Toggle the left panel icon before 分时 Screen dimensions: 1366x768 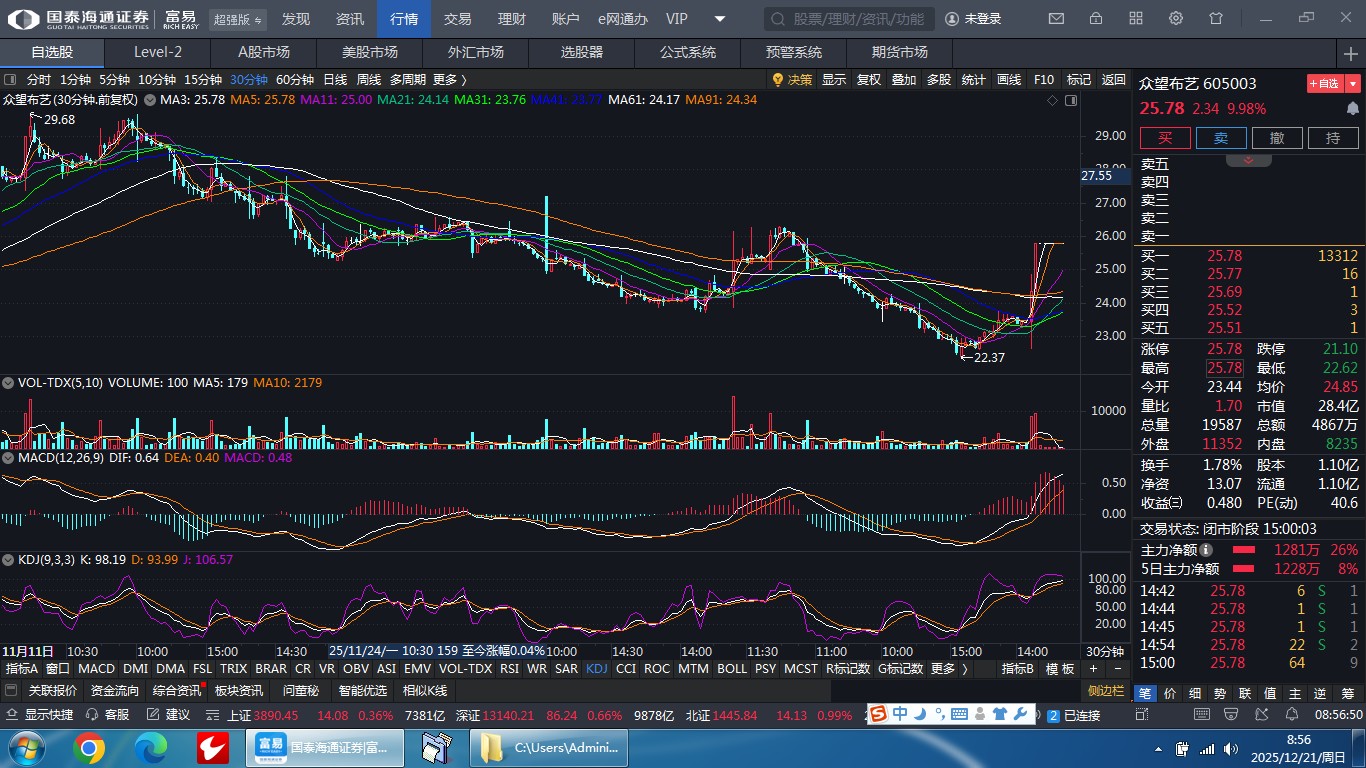pos(10,80)
